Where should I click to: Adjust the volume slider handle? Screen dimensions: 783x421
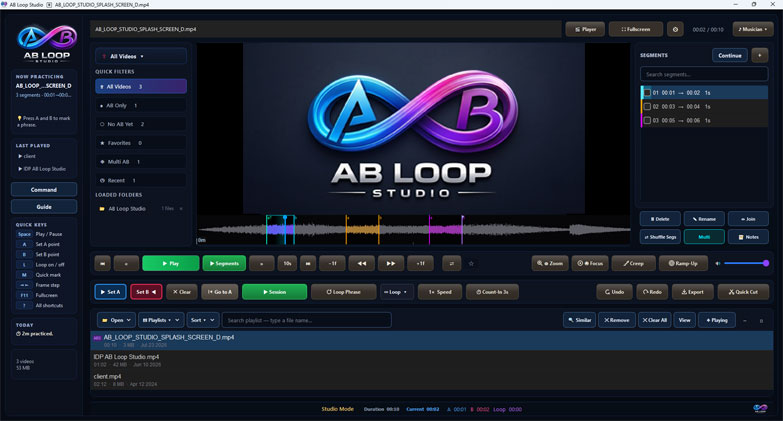[x=766, y=263]
